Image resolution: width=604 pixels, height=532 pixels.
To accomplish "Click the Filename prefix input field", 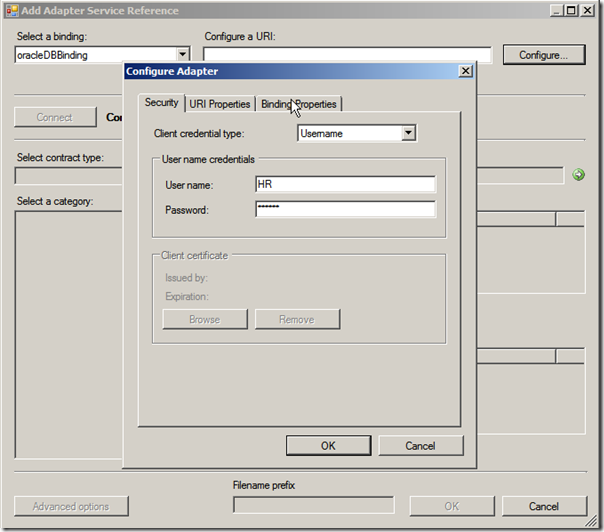I will tap(313, 506).
